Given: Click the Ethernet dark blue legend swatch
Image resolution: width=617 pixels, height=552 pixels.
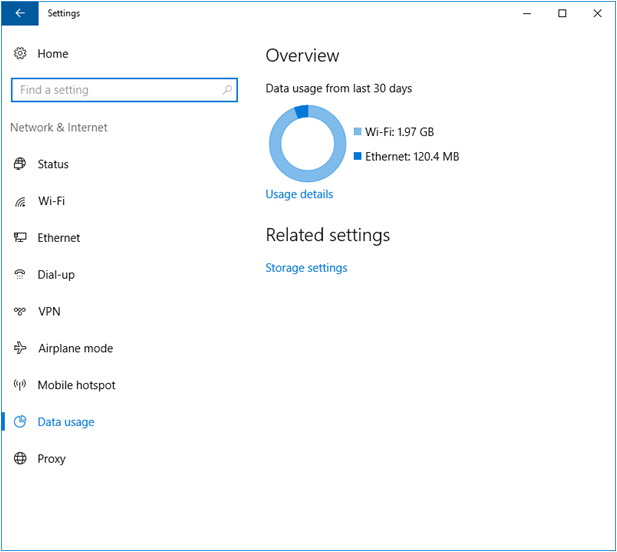Looking at the screenshot, I should click(x=358, y=156).
